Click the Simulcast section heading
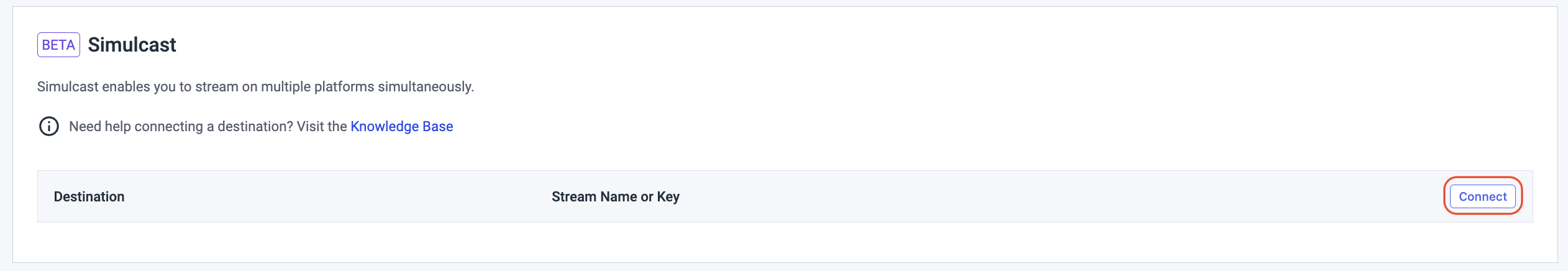Screen dimensions: 1568x271 coord(132,45)
